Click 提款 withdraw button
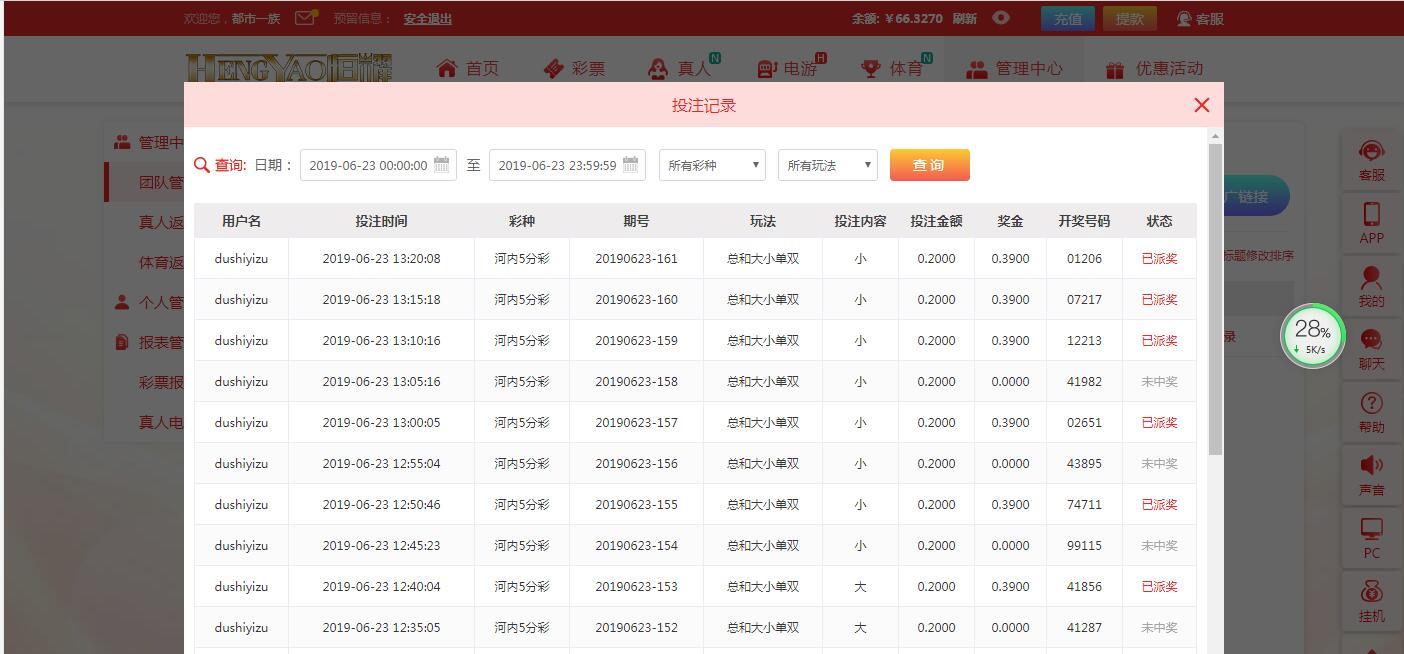Viewport: 1404px width, 654px height. point(1130,18)
